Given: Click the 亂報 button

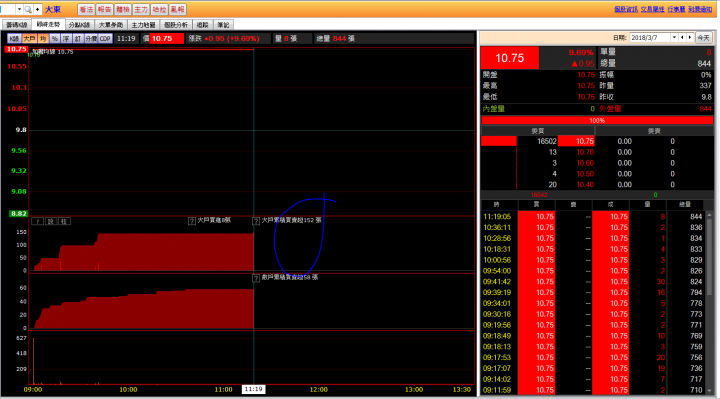Looking at the screenshot, I should 178,9.
